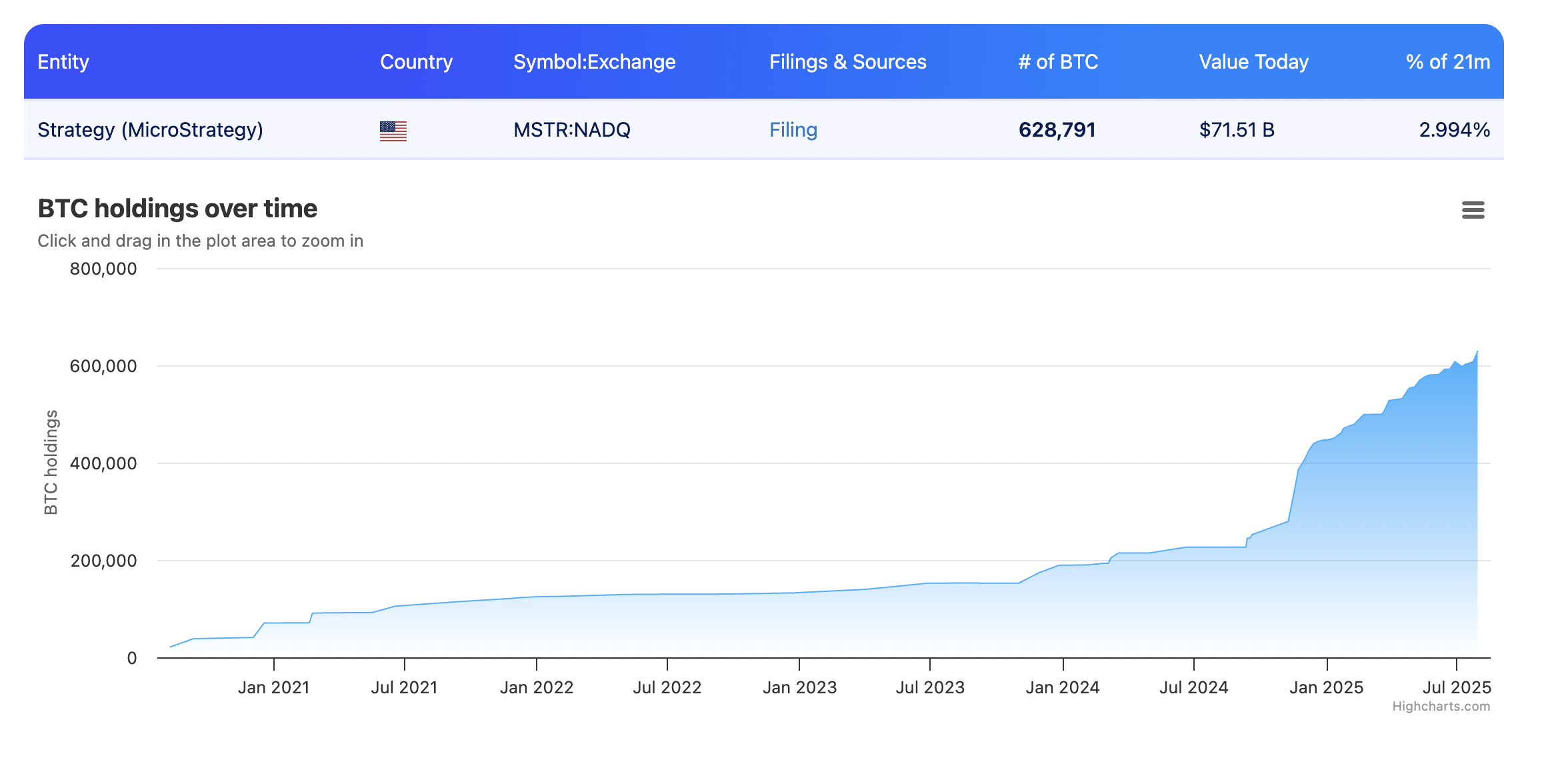This screenshot has height=764, width=1568.
Task: Open the chart hamburger context menu
Action: (1473, 210)
